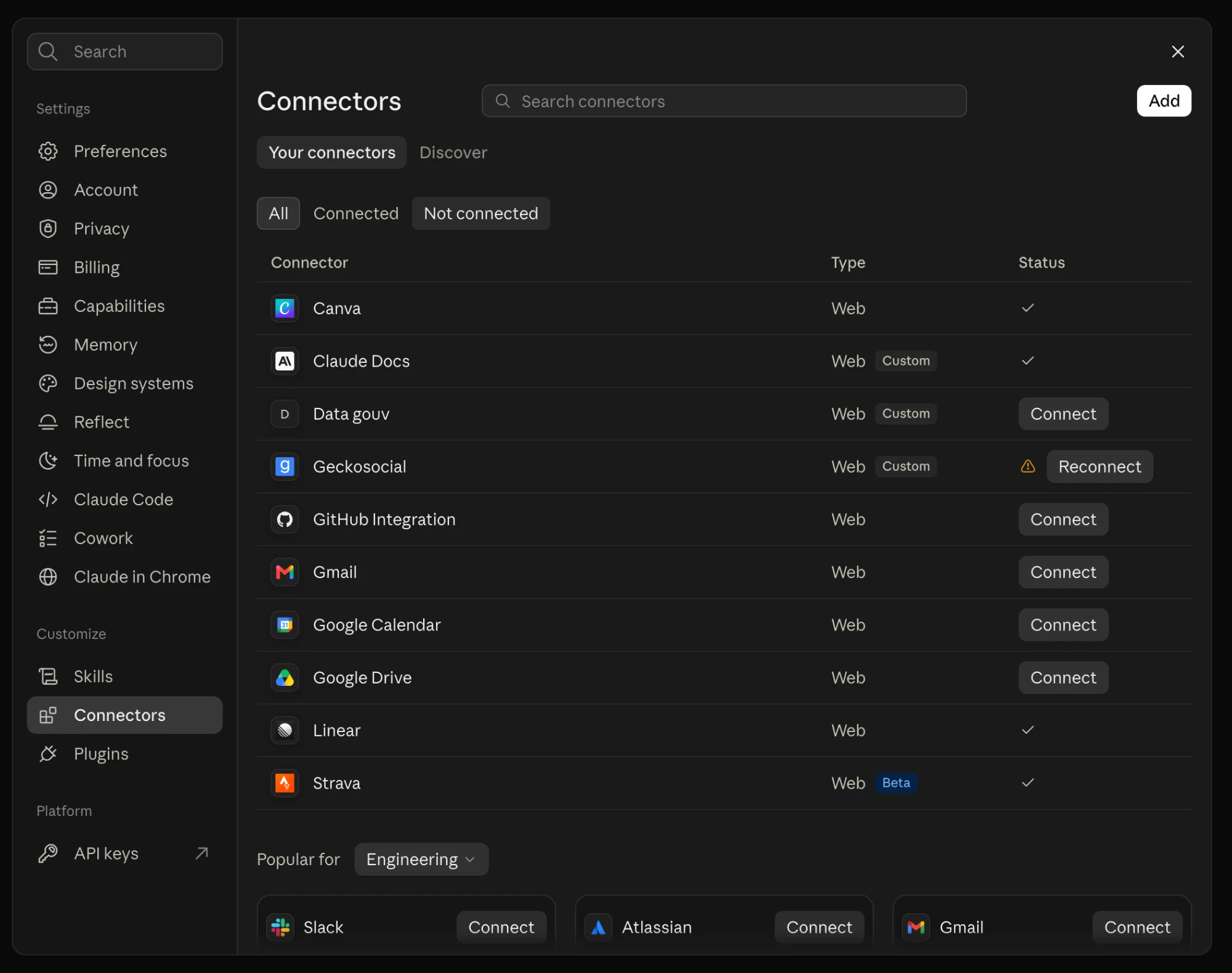Filter by Not connected
Viewport: 1232px width, 973px height.
coord(481,213)
